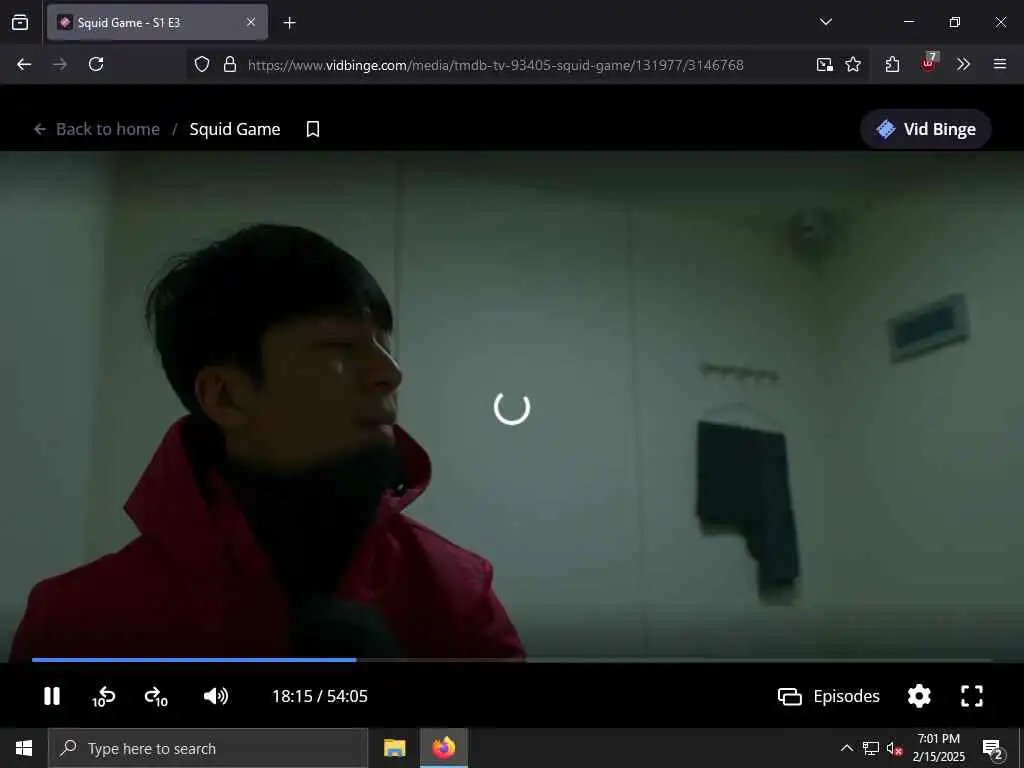The image size is (1024, 768).
Task: Open Firefox View
Action: pos(20,23)
